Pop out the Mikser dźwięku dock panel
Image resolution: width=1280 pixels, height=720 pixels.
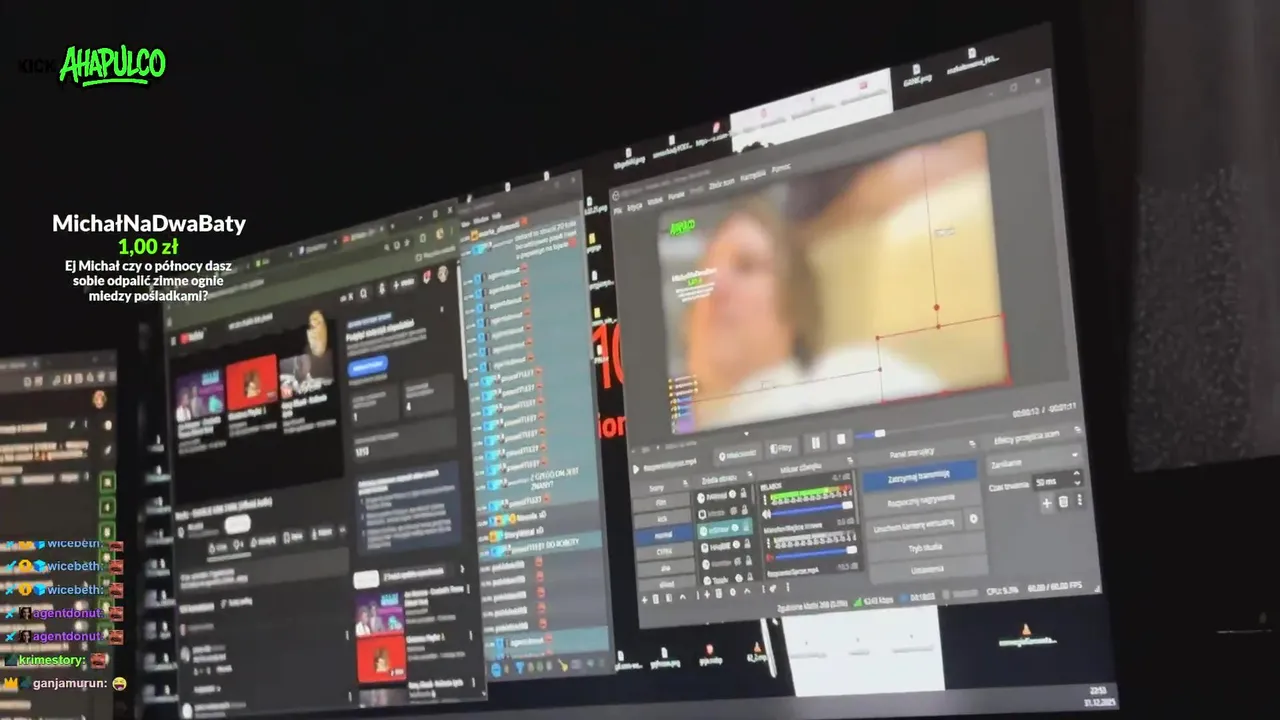850,460
